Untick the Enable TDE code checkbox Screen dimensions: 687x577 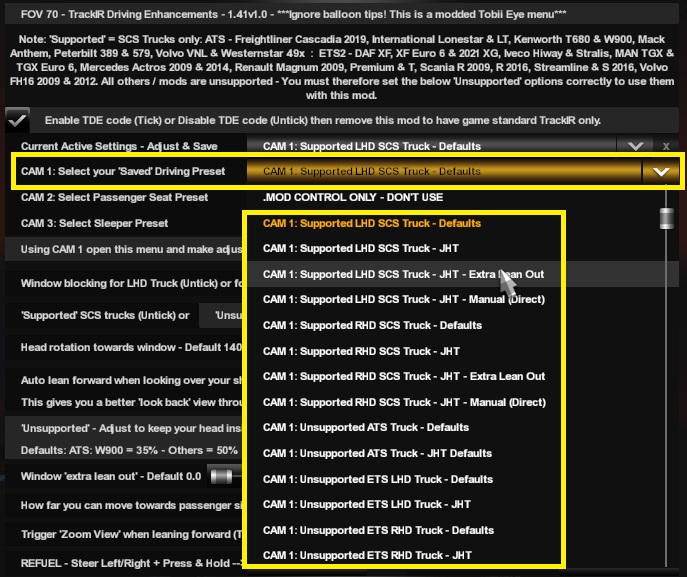18,120
